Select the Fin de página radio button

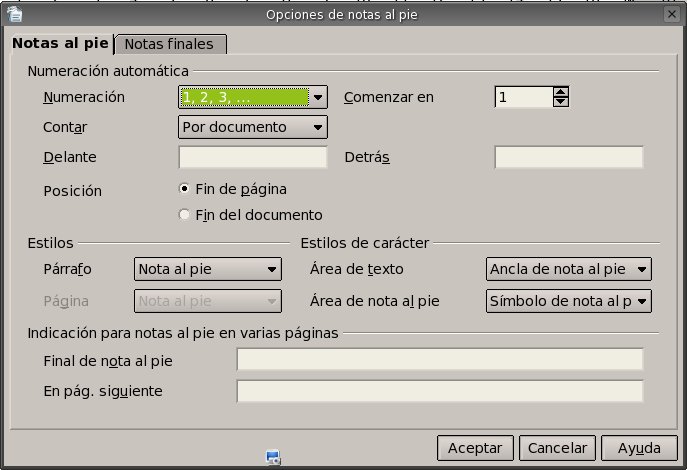coord(184,188)
